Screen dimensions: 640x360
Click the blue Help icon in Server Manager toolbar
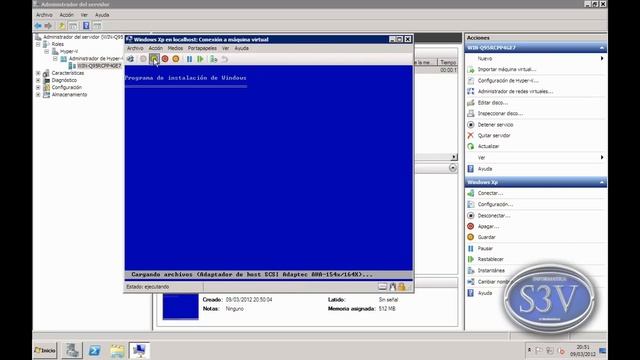pos(86,26)
